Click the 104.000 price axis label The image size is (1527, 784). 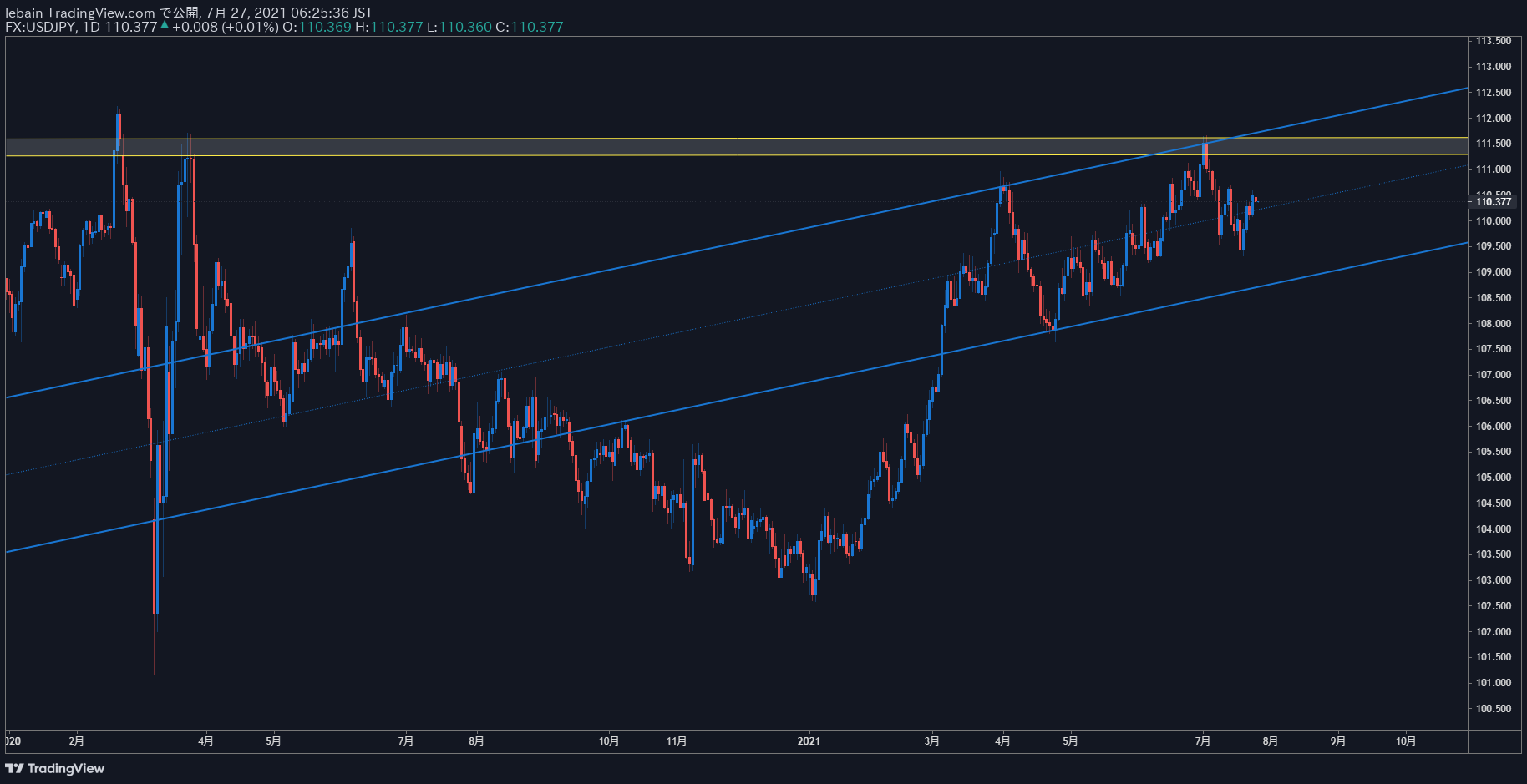(x=1494, y=529)
